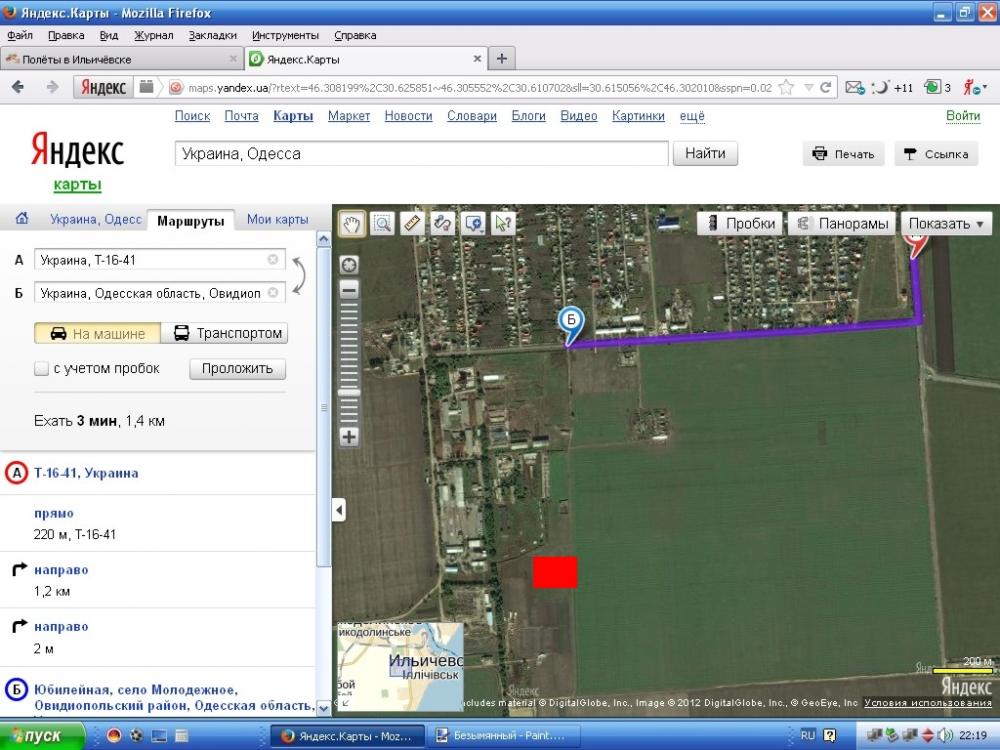The width and height of the screenshot is (1000, 750).
Task: Switch to the 'Мои карты' tab
Action: 277,219
